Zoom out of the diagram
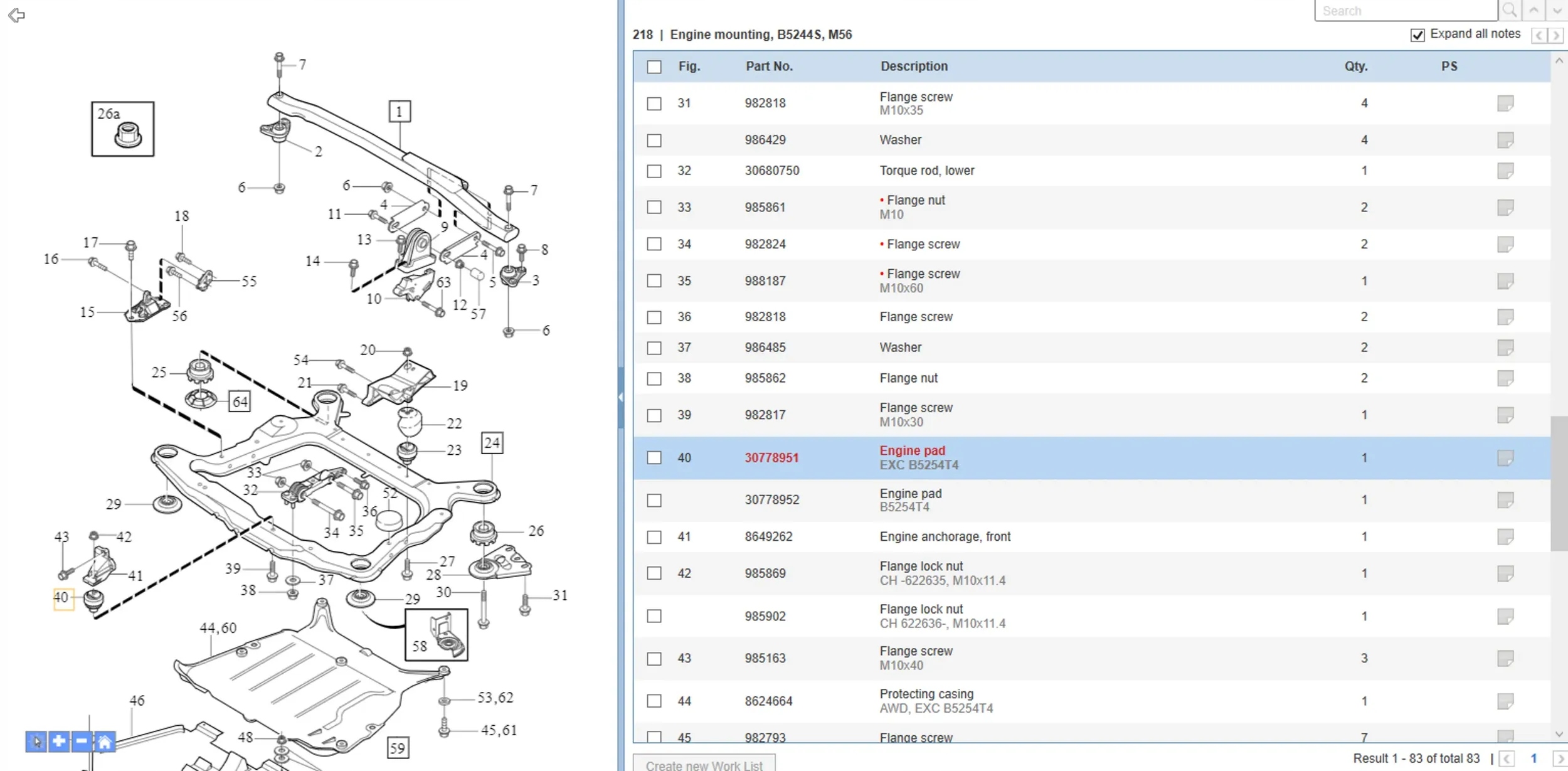 82,742
